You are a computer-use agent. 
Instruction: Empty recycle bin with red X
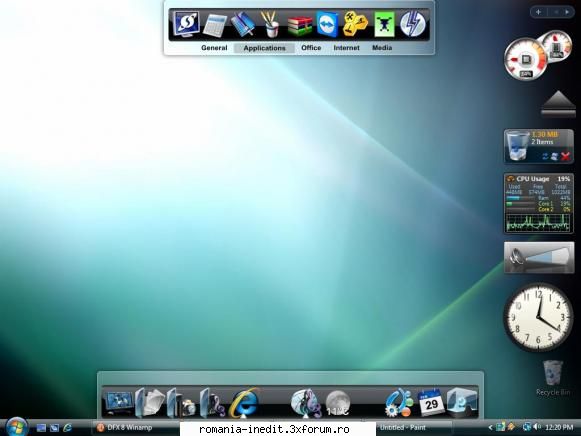pyautogui.click(x=565, y=157)
